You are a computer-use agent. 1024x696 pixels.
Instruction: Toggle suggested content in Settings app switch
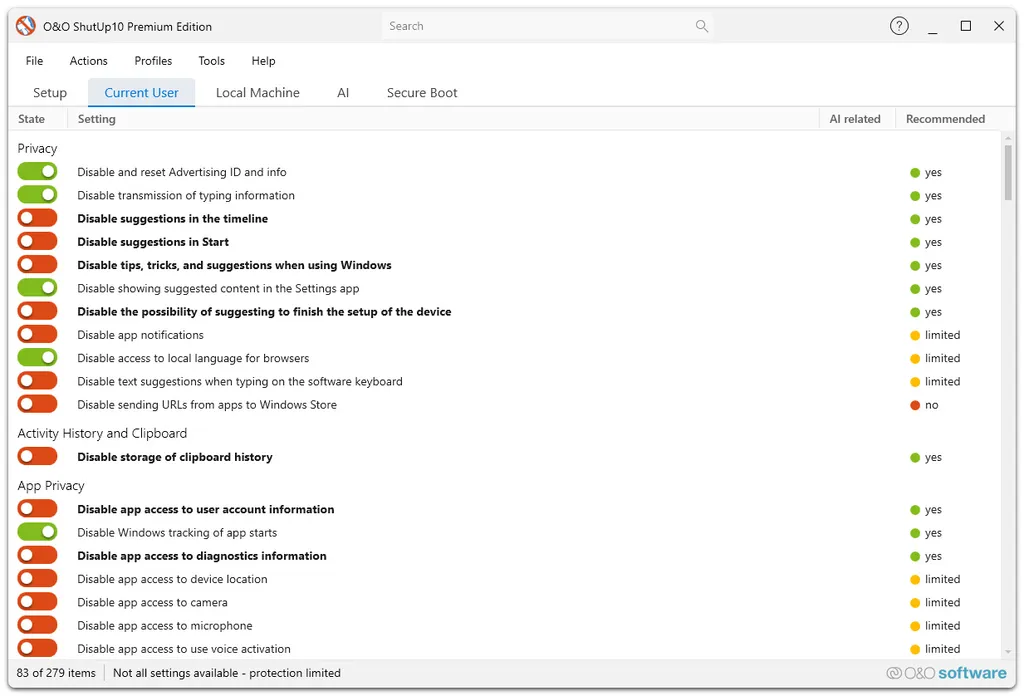(37, 288)
